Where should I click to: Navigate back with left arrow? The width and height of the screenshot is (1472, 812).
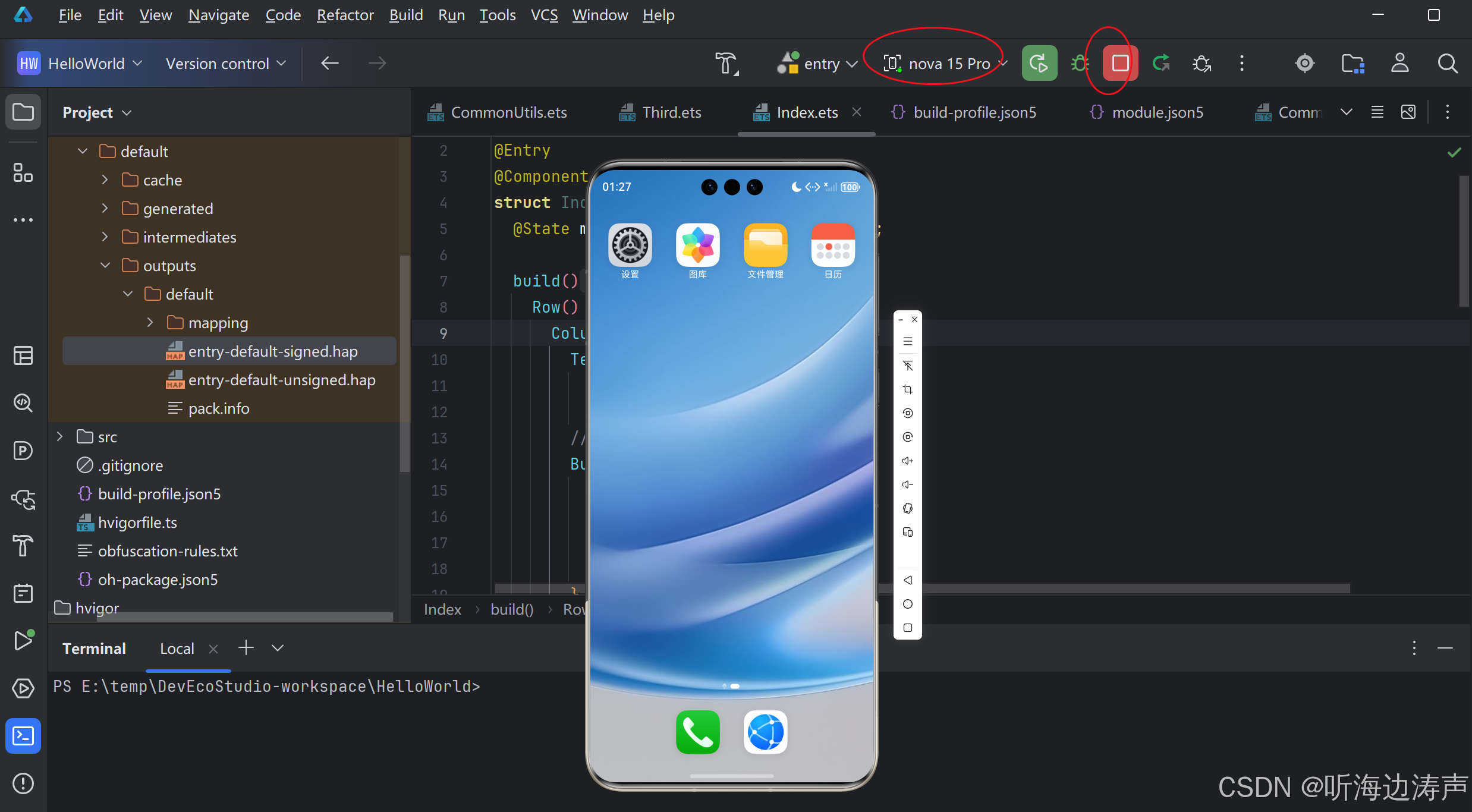tap(330, 63)
